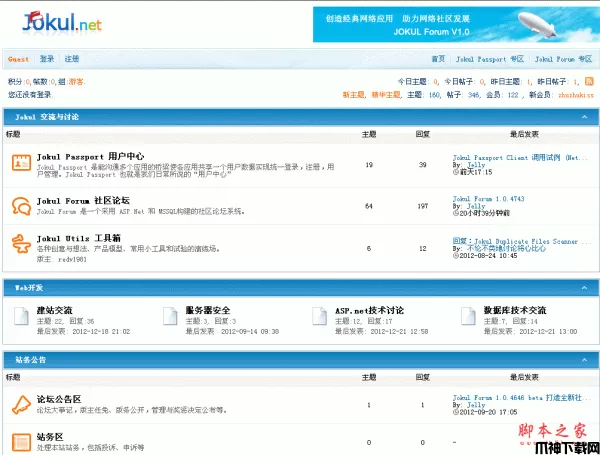View newest member zhuzhukiss profile
Screen dimensions: 600x455
(575, 95)
